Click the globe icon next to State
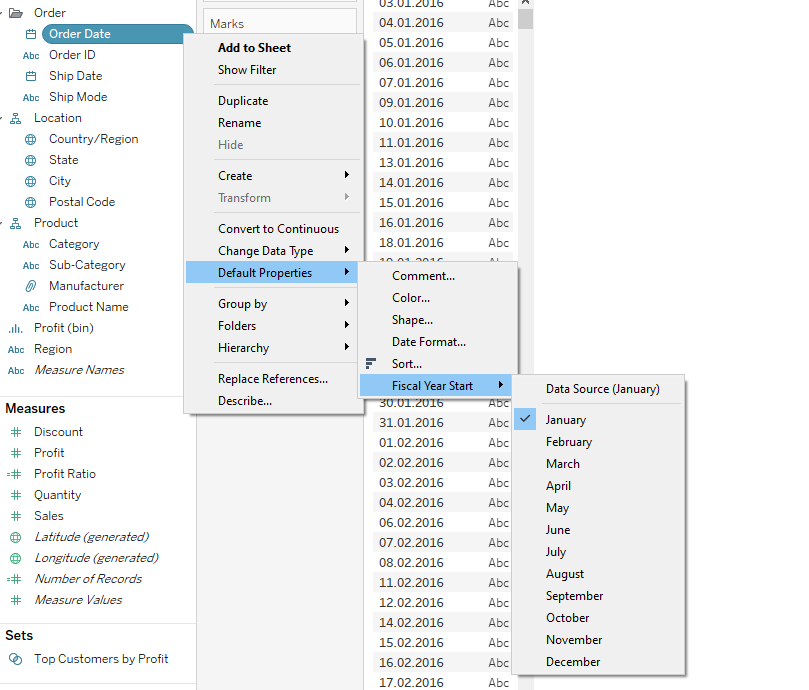The width and height of the screenshot is (809, 690). pos(31,160)
